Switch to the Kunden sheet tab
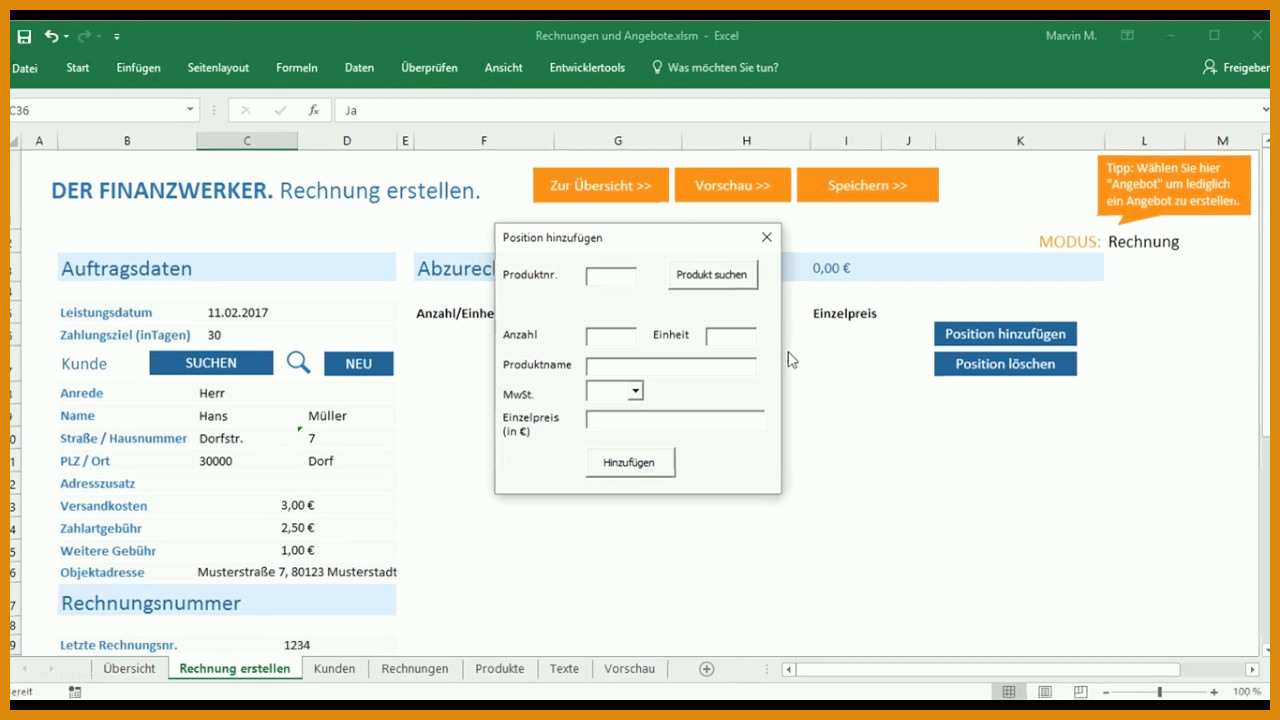The height and width of the screenshot is (720, 1280). tap(334, 668)
